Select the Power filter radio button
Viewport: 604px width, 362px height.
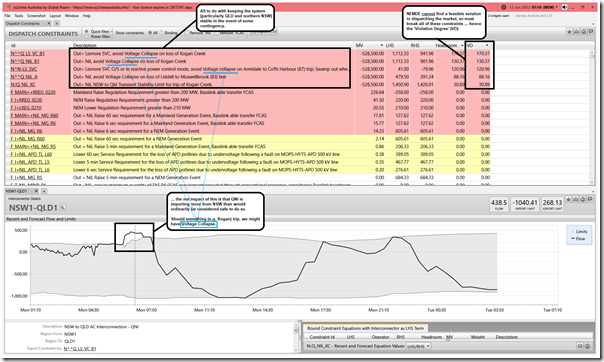click(87, 36)
